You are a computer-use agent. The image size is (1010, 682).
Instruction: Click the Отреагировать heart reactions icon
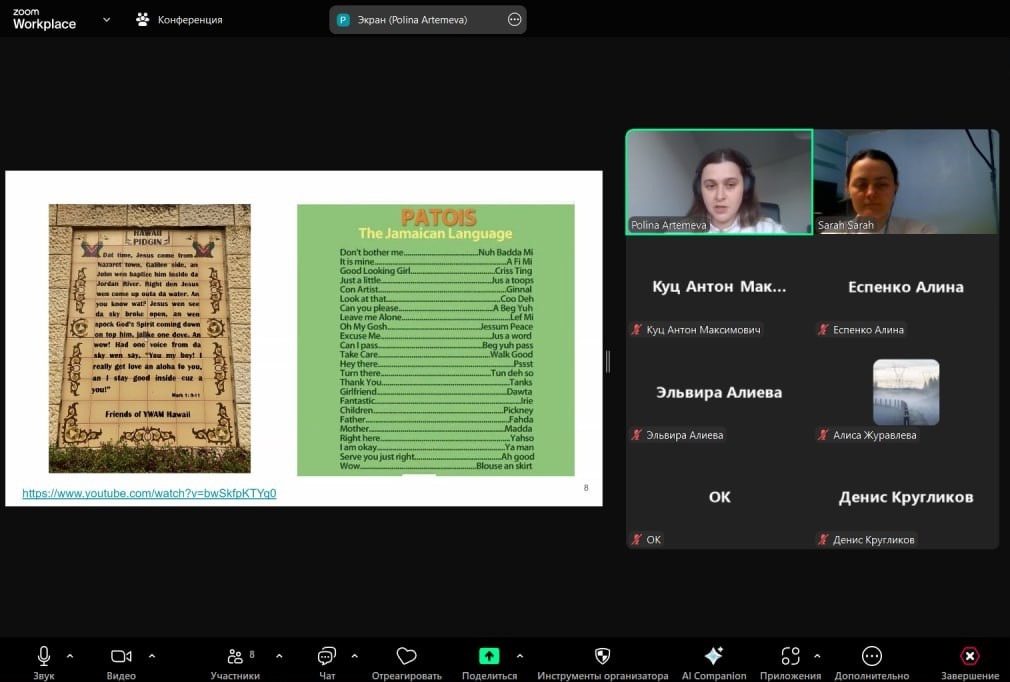[406, 656]
